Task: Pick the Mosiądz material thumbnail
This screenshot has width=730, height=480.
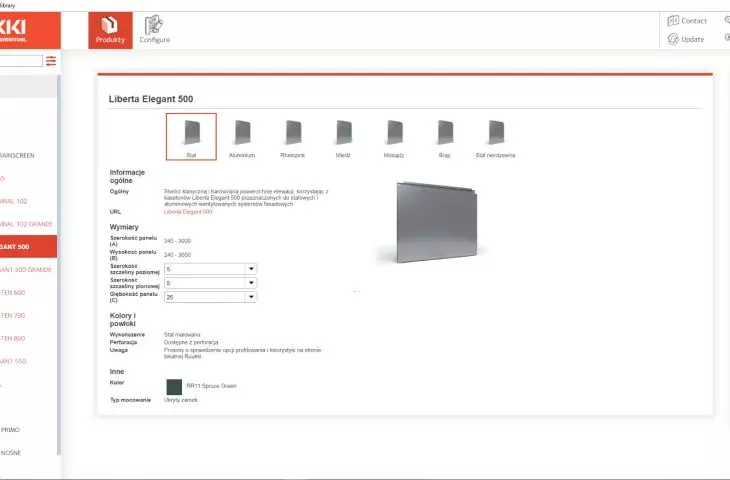Action: 394,136
